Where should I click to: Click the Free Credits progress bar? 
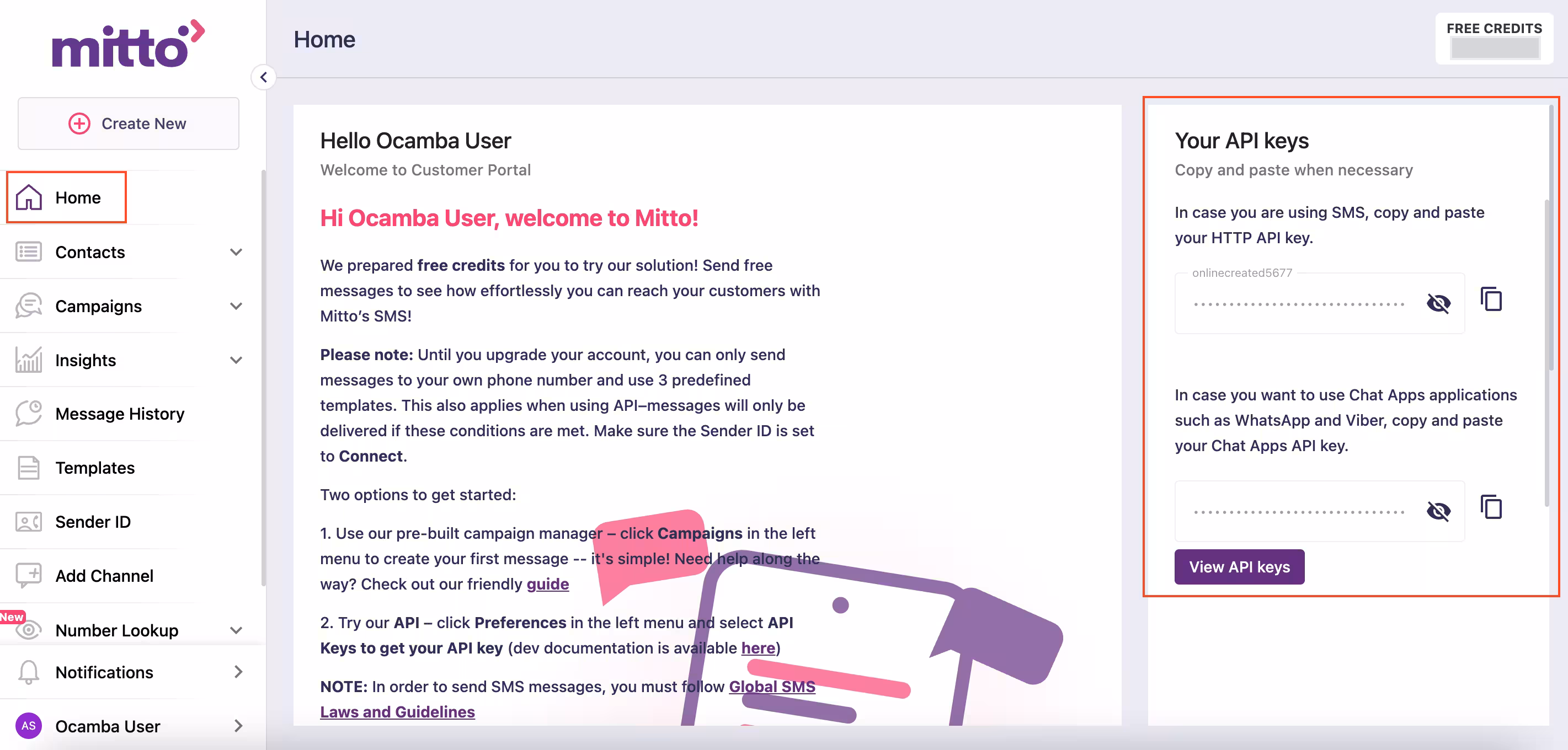tap(1495, 48)
